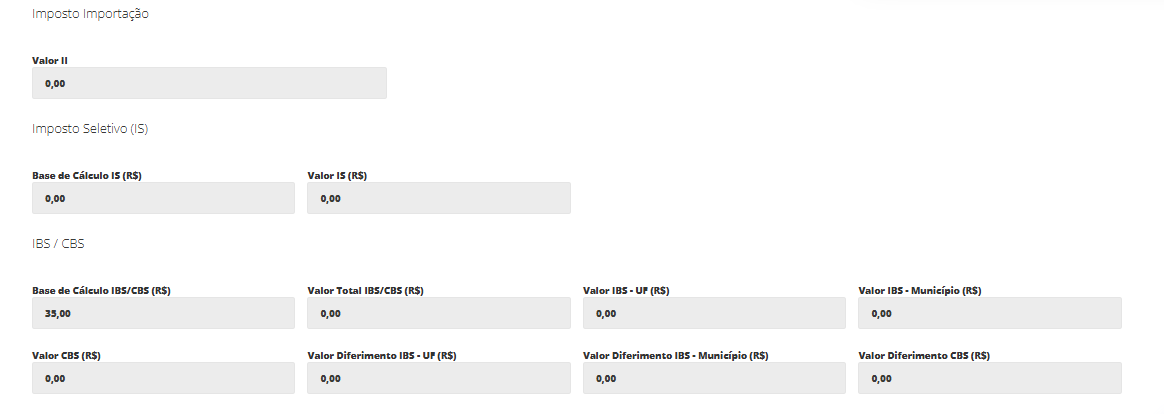Screen dimensions: 1164x414
Task: Click the Valor IBS - Município label text
Action: (919, 291)
